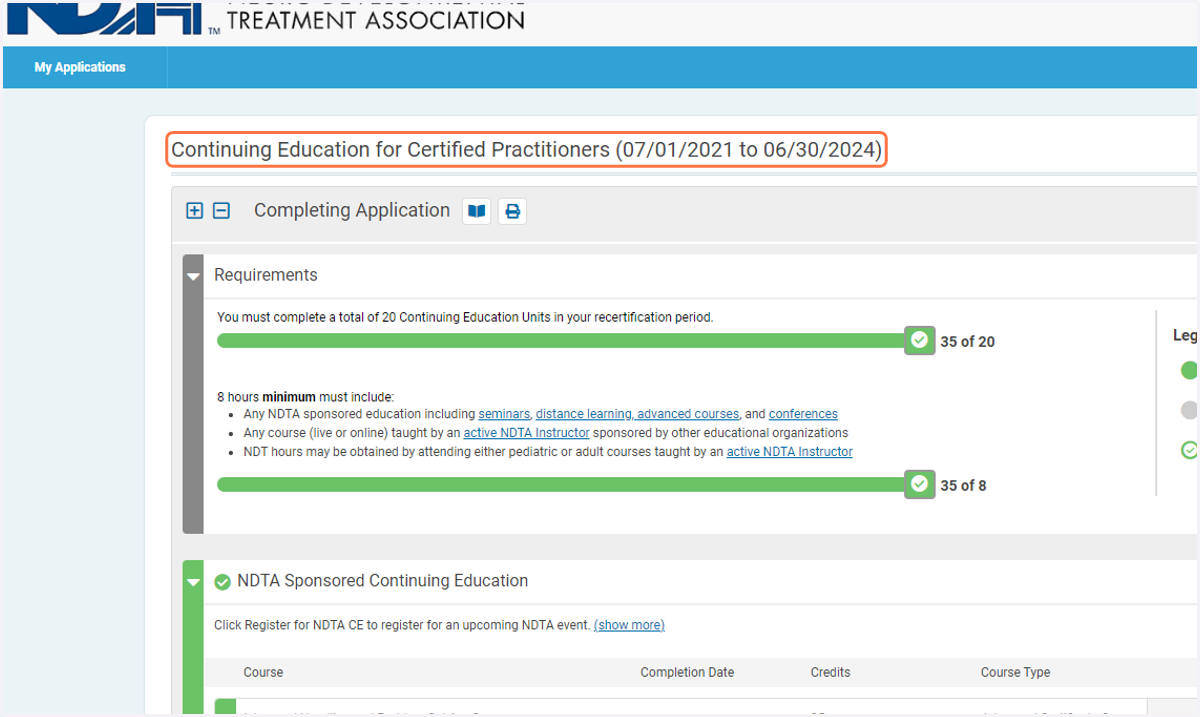
Task: Click the (show more) link
Action: 629,625
